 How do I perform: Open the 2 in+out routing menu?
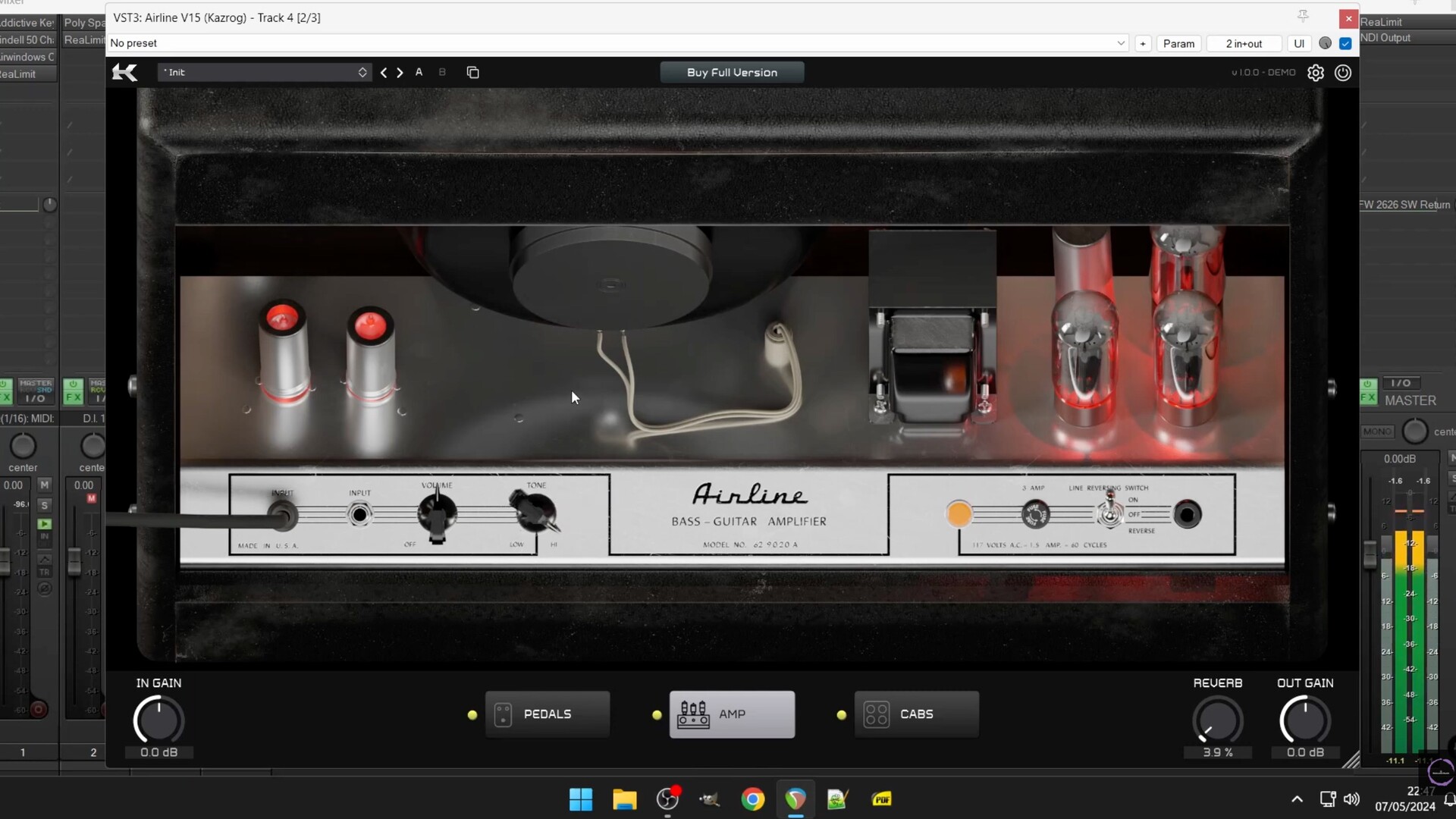(1244, 43)
